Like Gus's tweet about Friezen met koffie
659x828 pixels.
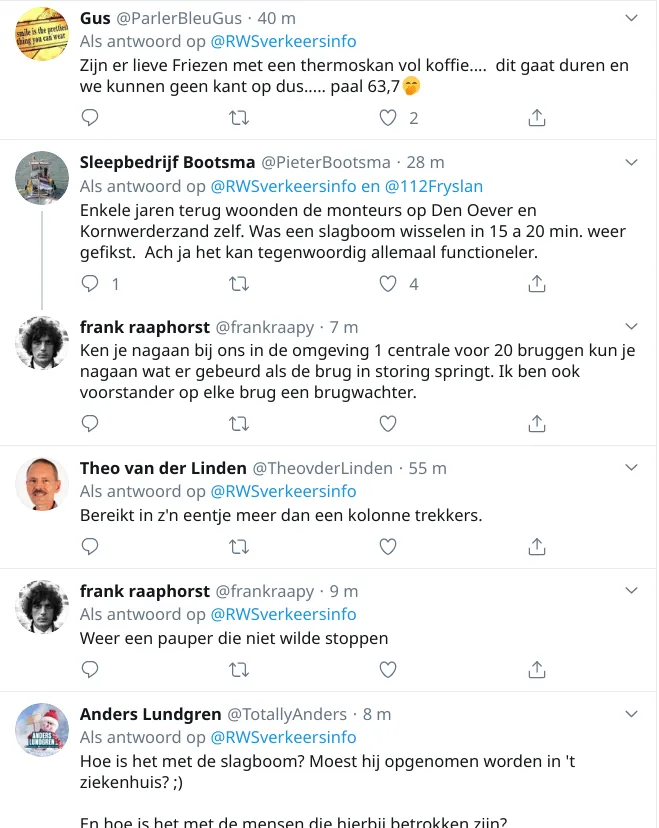point(386,117)
